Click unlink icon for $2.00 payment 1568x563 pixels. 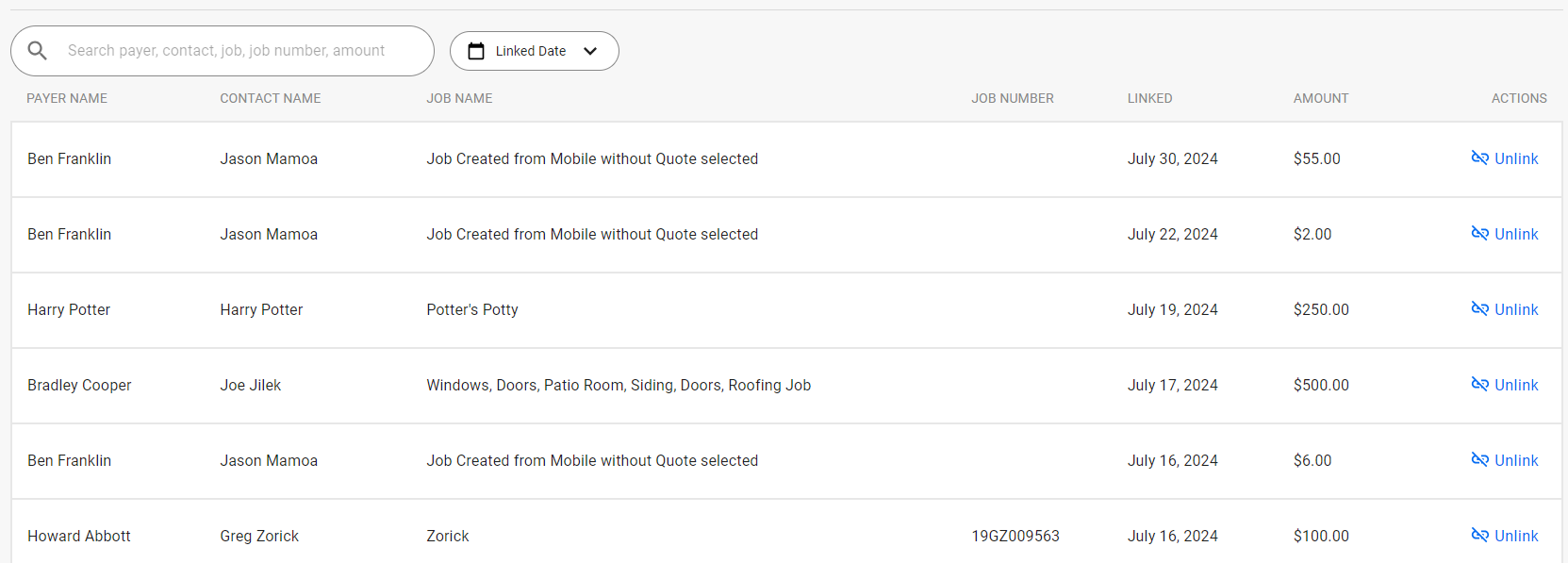pyautogui.click(x=1480, y=234)
